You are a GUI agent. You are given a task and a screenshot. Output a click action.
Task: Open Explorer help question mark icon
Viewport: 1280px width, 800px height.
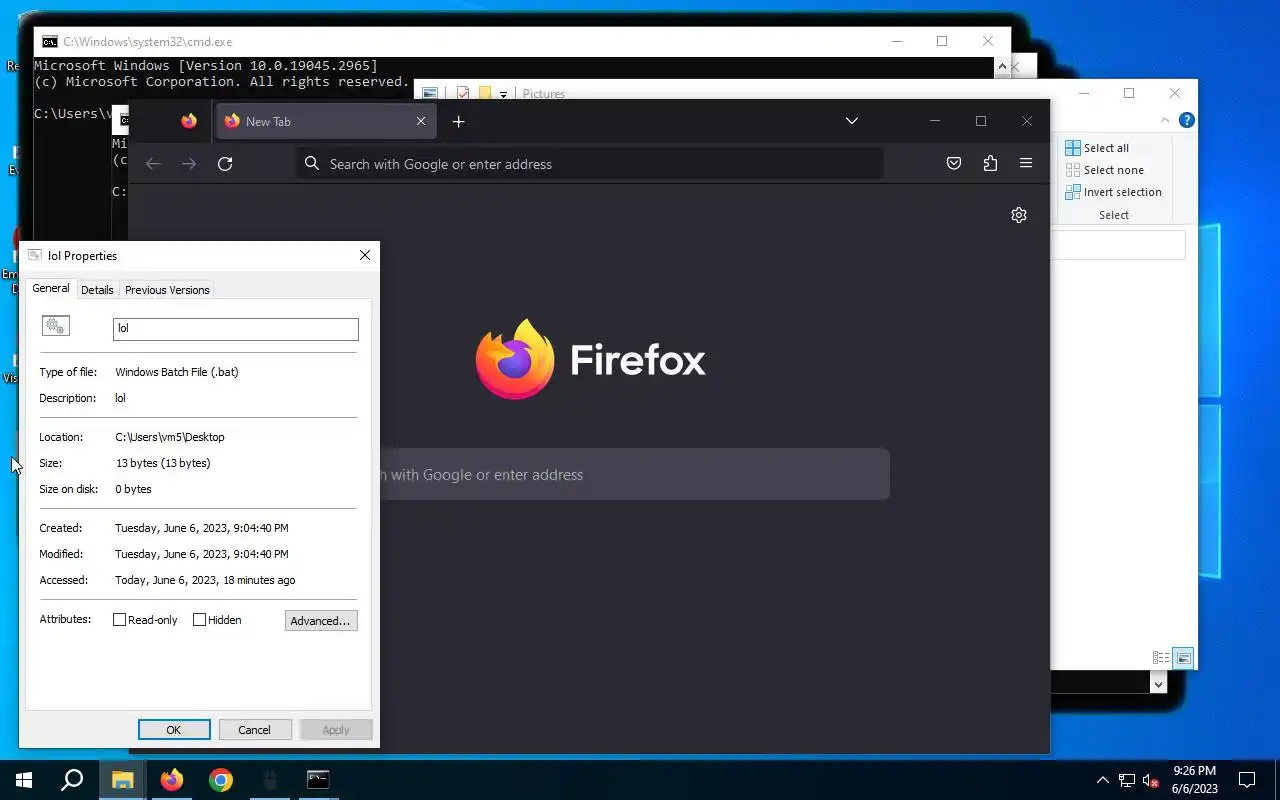click(x=1187, y=120)
